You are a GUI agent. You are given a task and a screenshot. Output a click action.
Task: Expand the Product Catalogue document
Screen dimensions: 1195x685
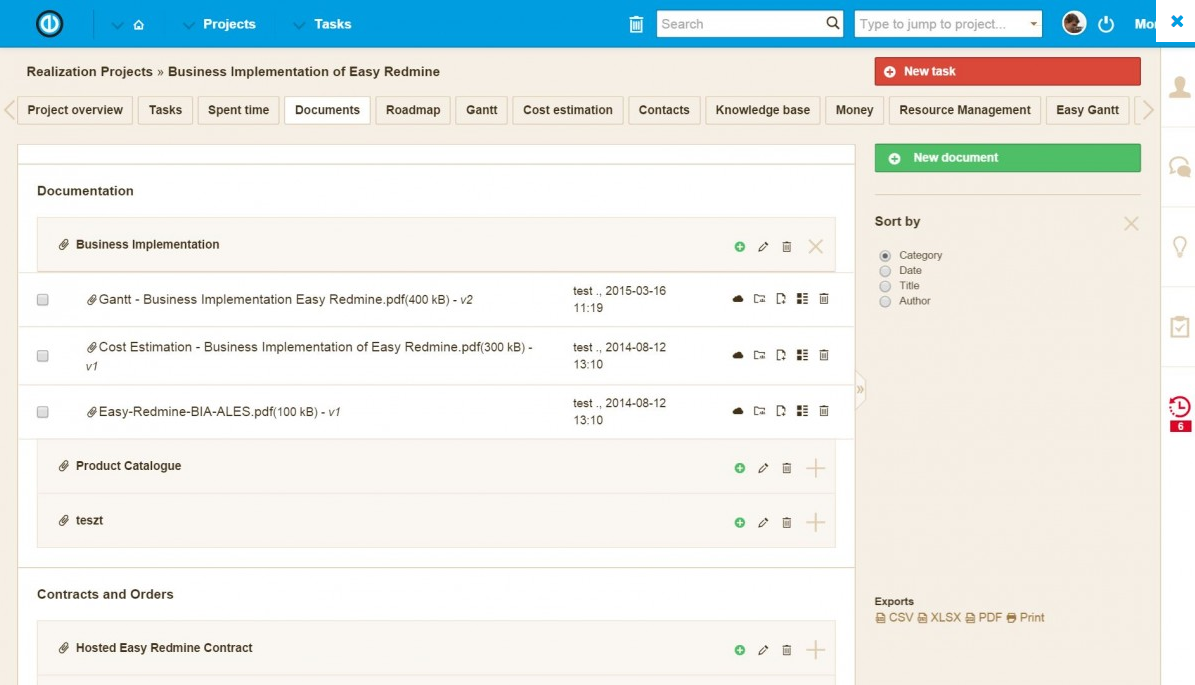[815, 468]
